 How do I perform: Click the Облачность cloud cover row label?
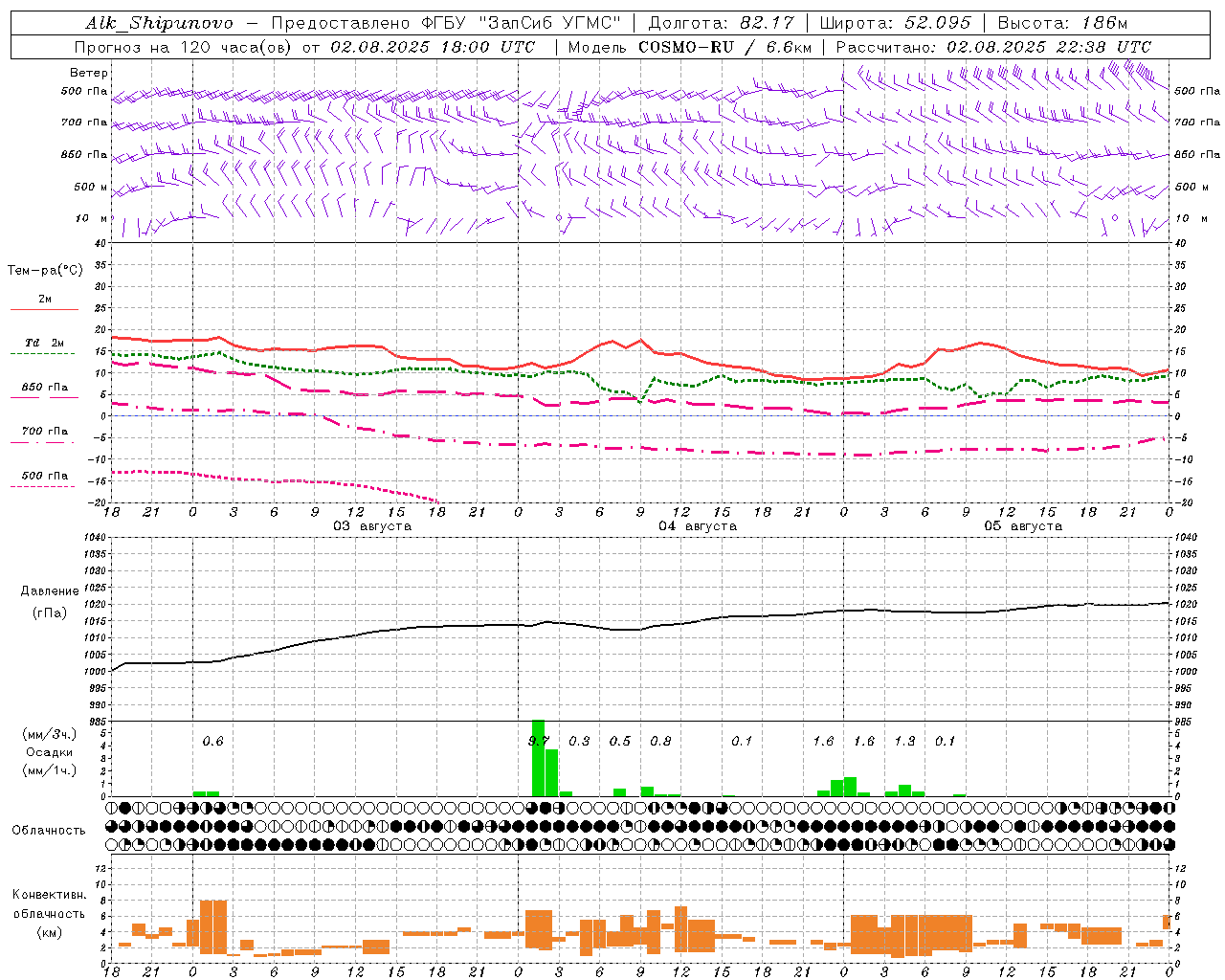pyautogui.click(x=49, y=831)
